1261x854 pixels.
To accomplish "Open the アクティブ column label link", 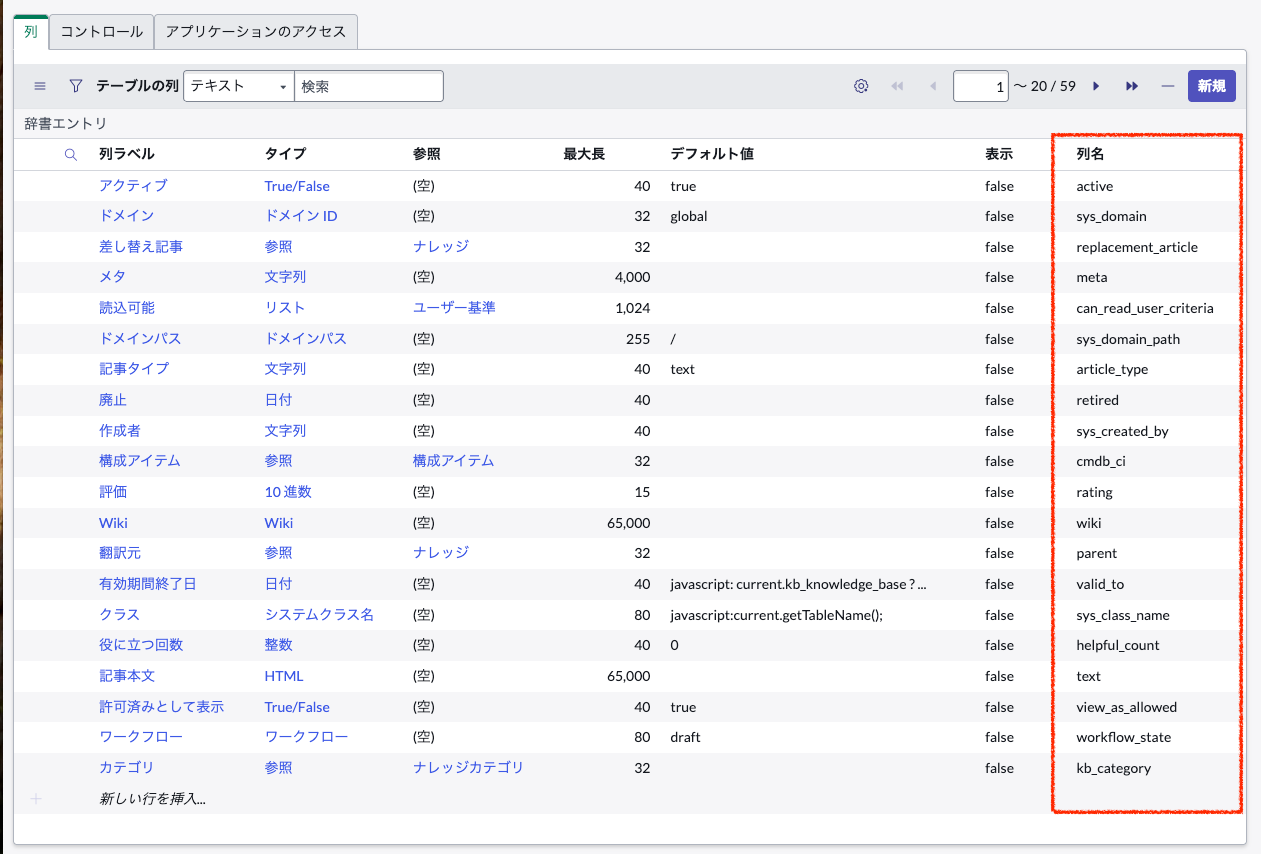I will coord(133,186).
